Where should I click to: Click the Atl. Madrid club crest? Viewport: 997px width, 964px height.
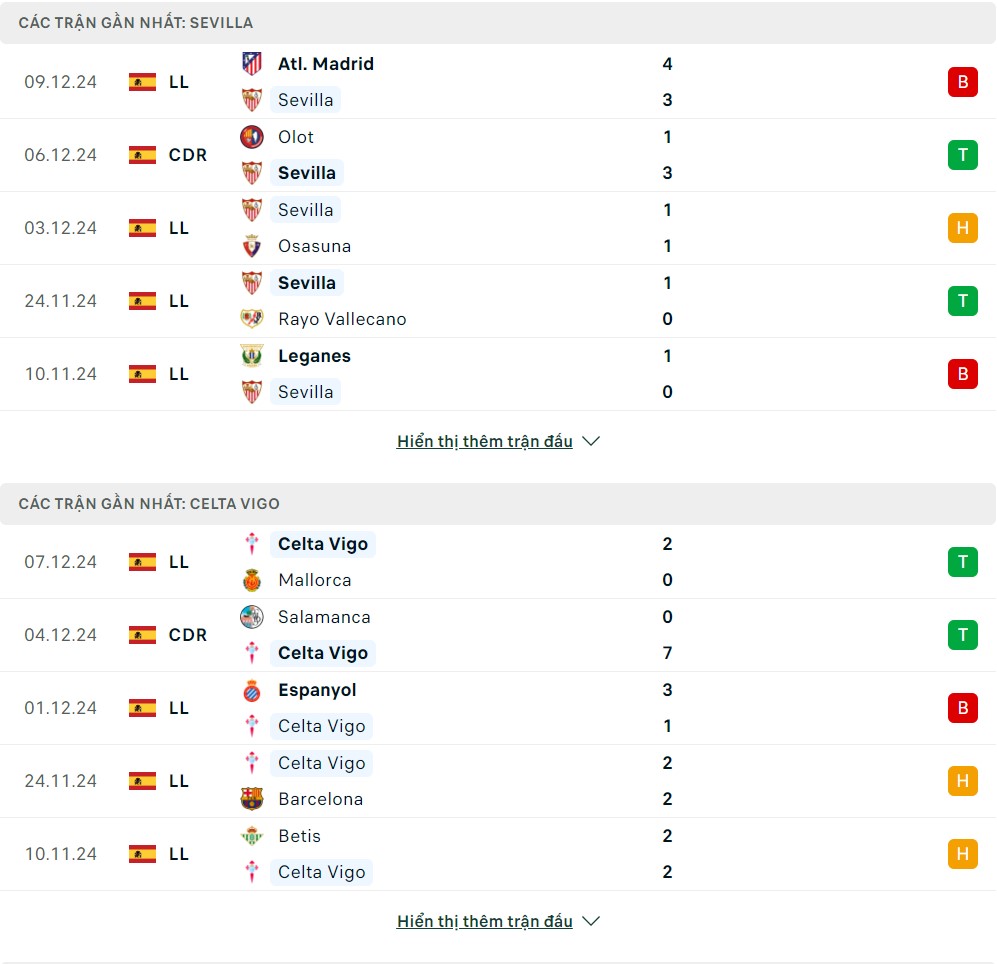[252, 64]
